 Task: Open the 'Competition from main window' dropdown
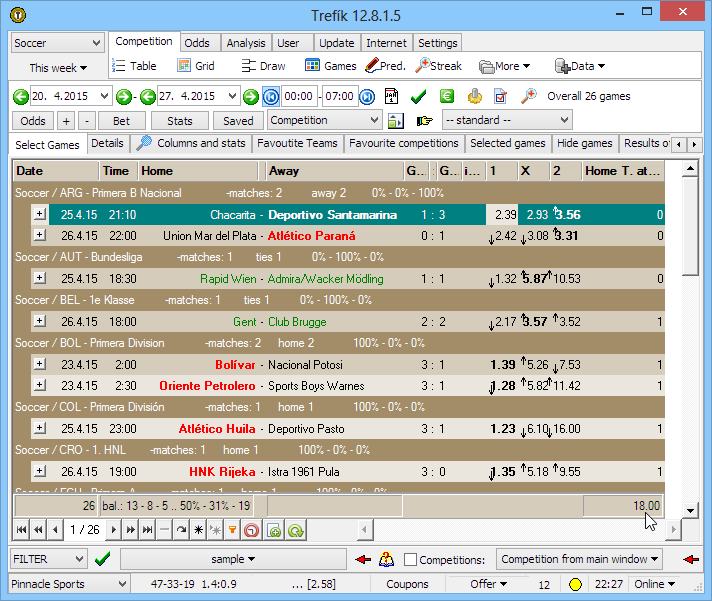(581, 559)
